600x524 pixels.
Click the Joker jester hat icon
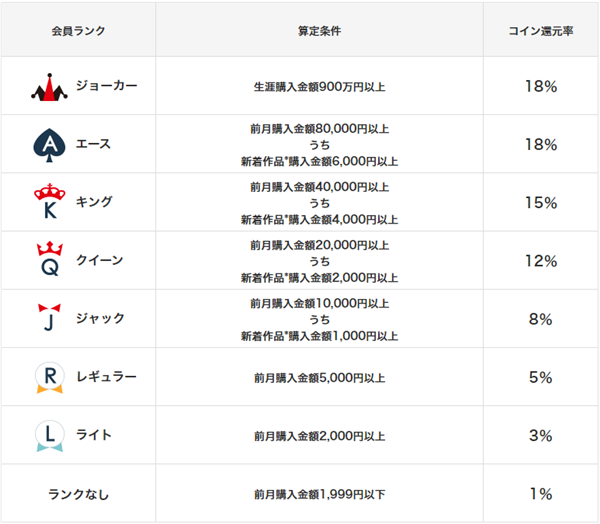(x=48, y=87)
